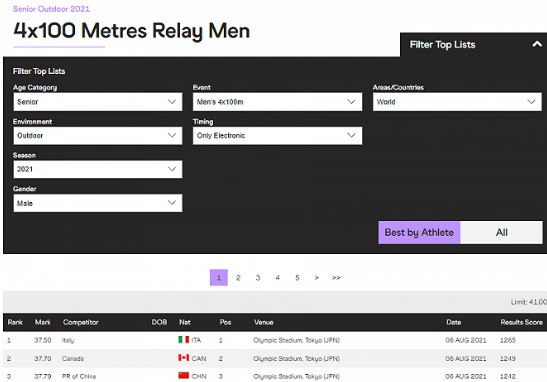Open the Italy competitor entry

click(x=68, y=340)
